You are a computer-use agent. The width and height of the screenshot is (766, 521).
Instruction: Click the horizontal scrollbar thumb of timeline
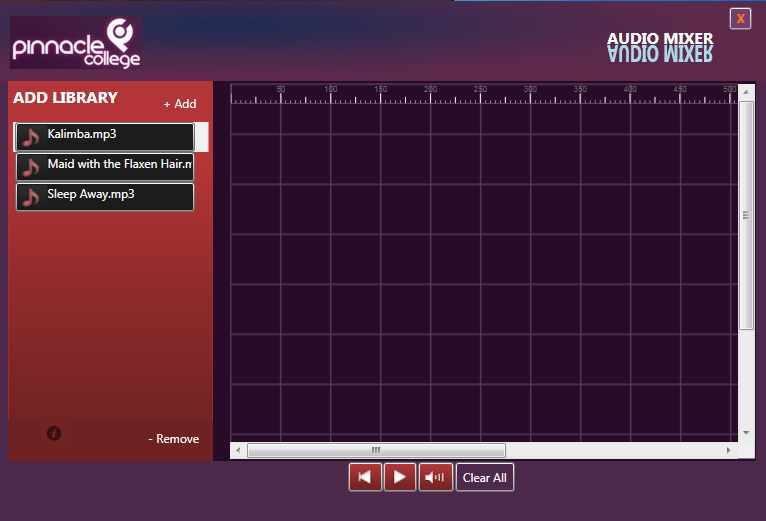[x=376, y=450]
